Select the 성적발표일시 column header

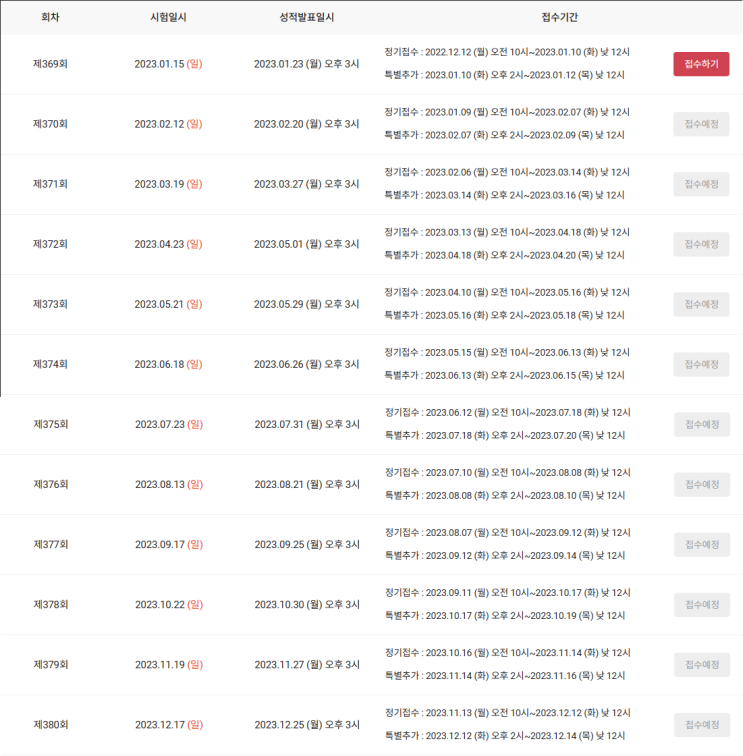[x=306, y=18]
